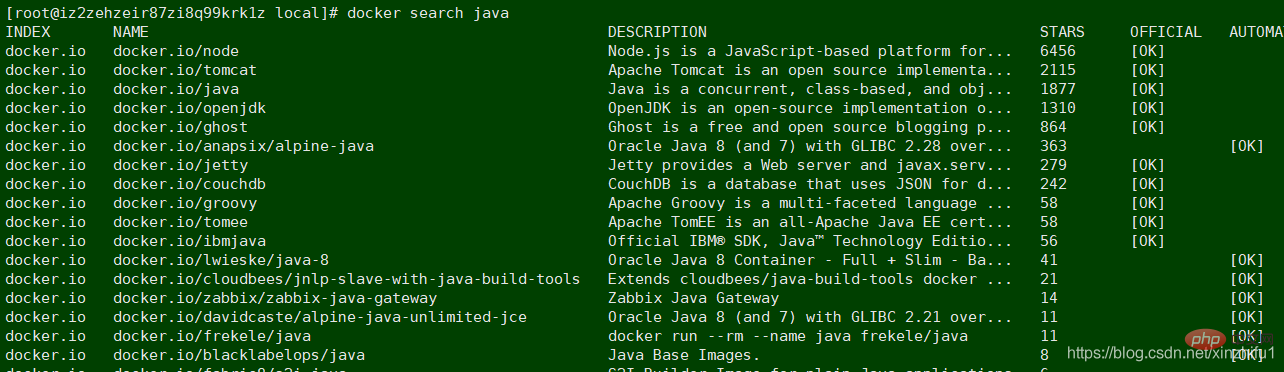Click the docker search java command text

click(x=428, y=13)
